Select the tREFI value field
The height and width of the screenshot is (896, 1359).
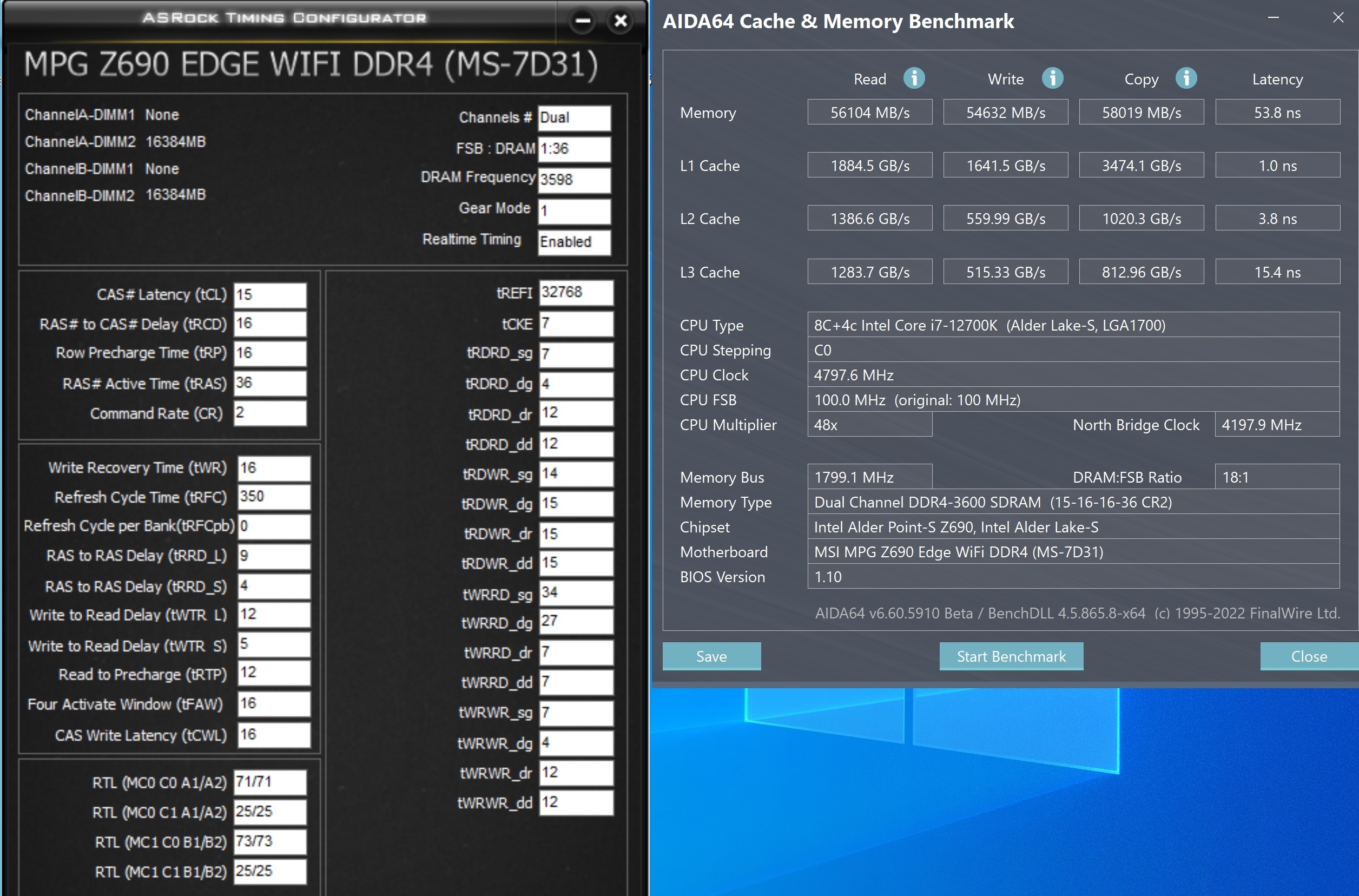click(x=576, y=293)
